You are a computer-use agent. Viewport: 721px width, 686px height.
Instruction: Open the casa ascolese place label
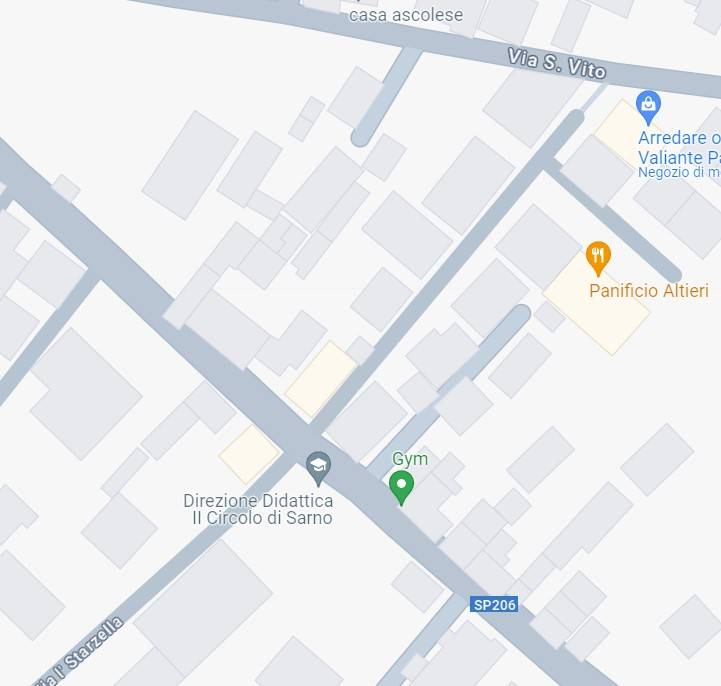[x=406, y=15]
